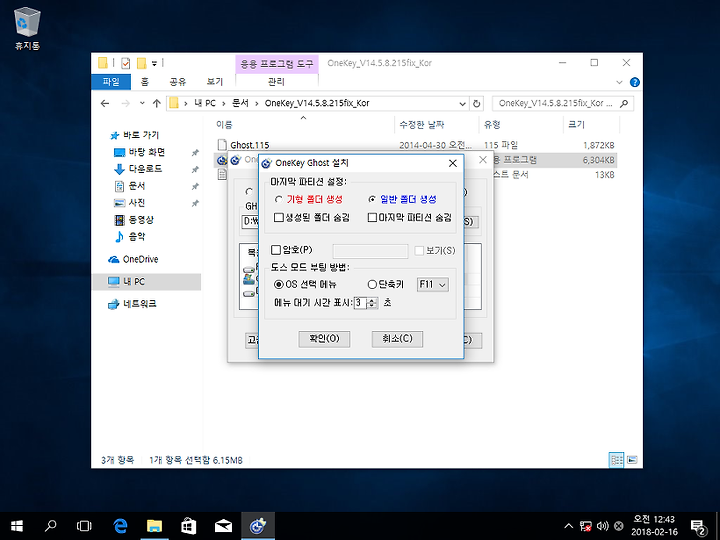The height and width of the screenshot is (540, 720).
Task: Open the 보기 ribbon tab
Action: 214,82
